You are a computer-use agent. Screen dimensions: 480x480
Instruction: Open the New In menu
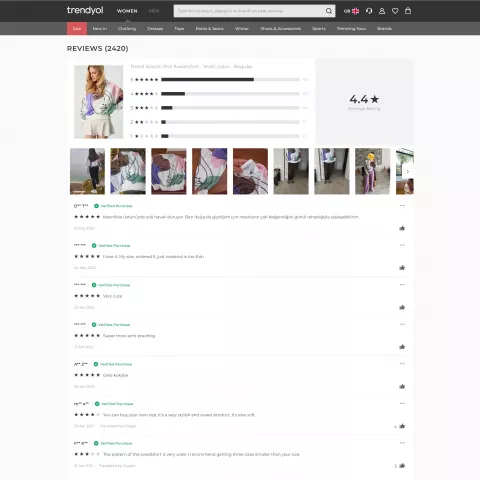[100, 29]
